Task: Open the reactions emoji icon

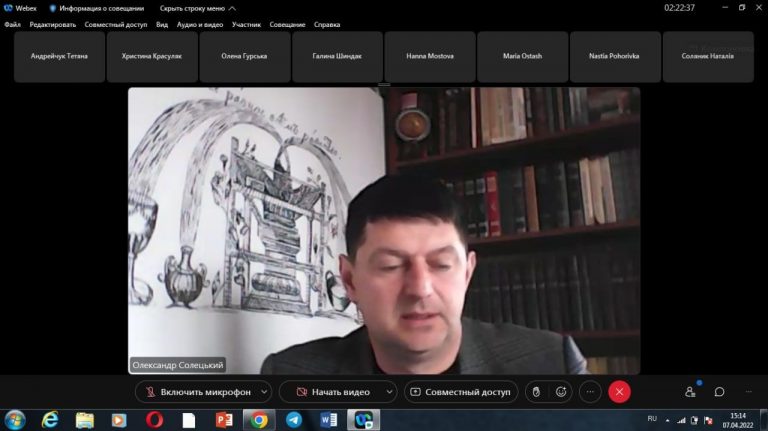Action: [561, 392]
